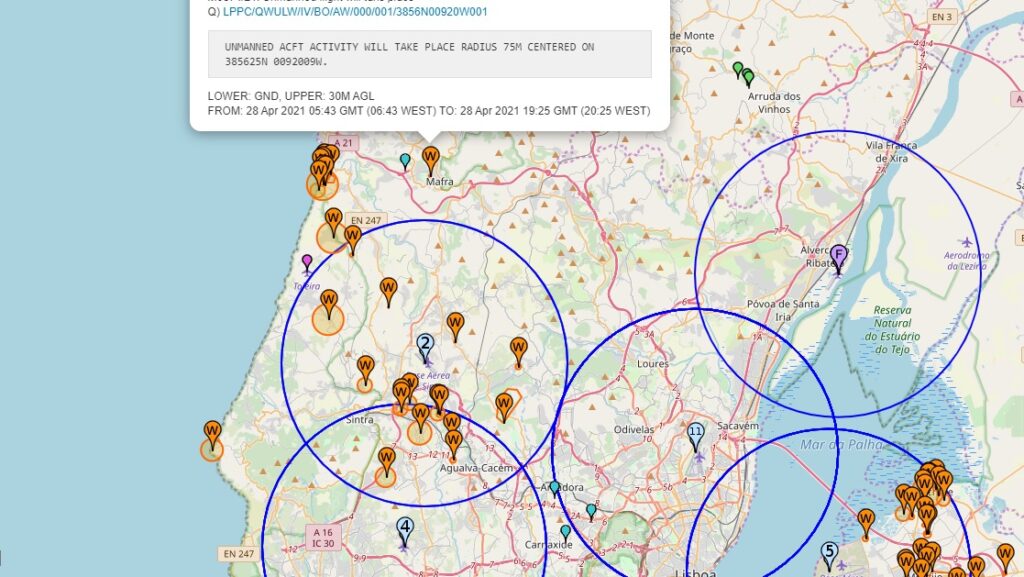Open the LPPC/QWULW NOTAM Q-code link
The height and width of the screenshot is (577, 1024).
click(x=355, y=12)
